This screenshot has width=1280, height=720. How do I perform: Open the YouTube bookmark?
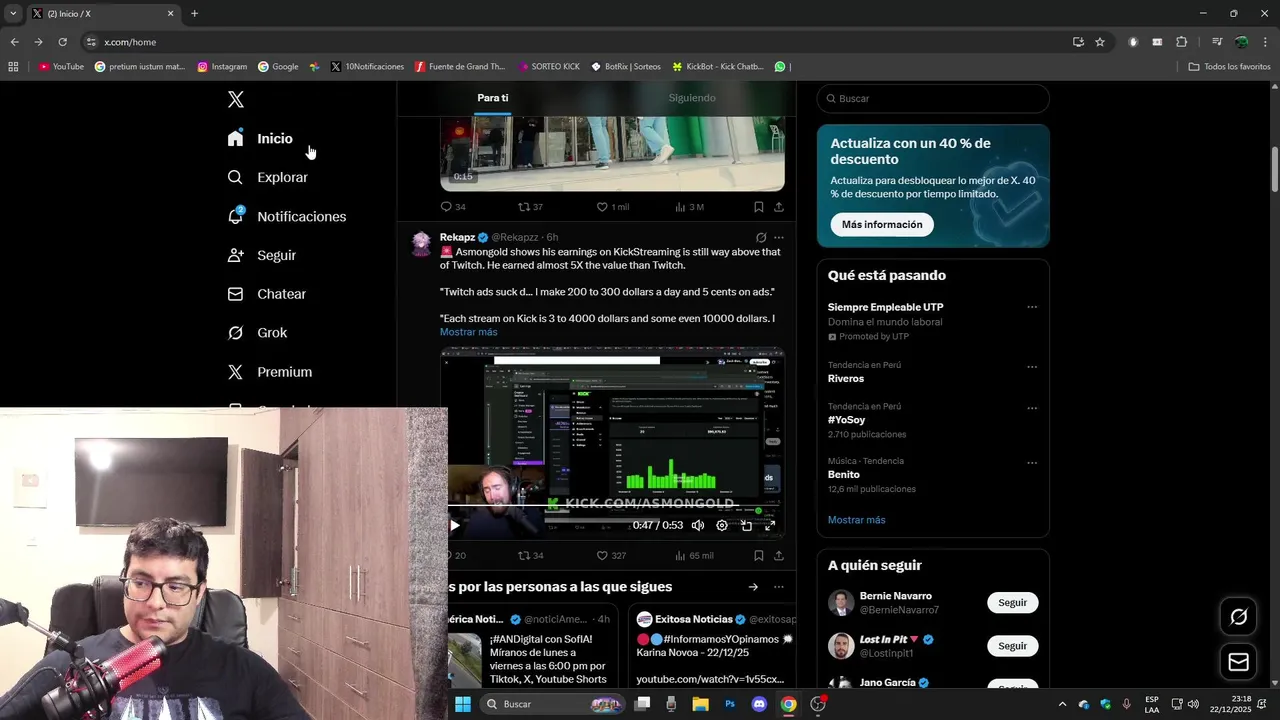(61, 67)
